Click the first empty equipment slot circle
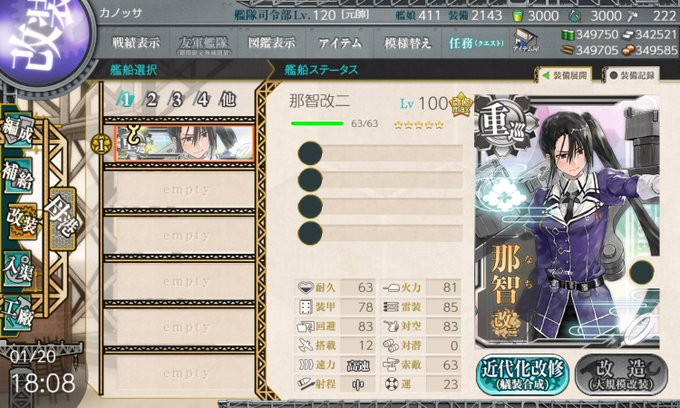 (x=311, y=153)
